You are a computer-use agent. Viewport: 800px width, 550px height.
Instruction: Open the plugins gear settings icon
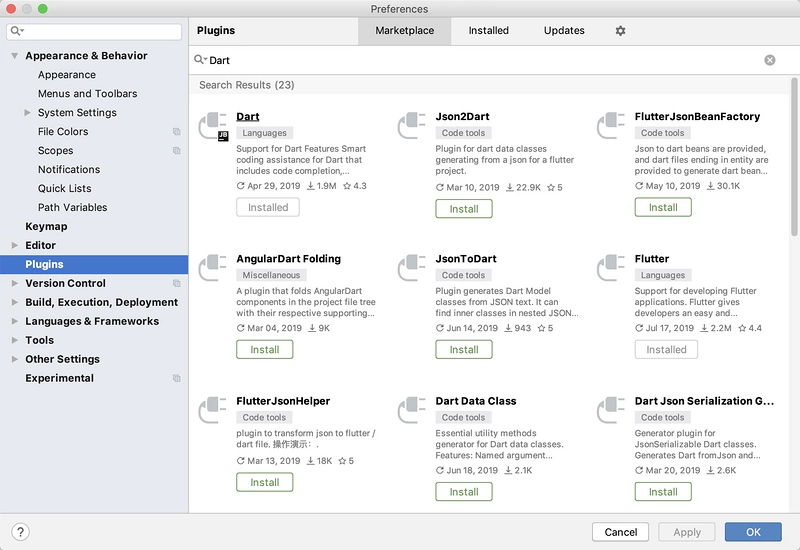620,31
